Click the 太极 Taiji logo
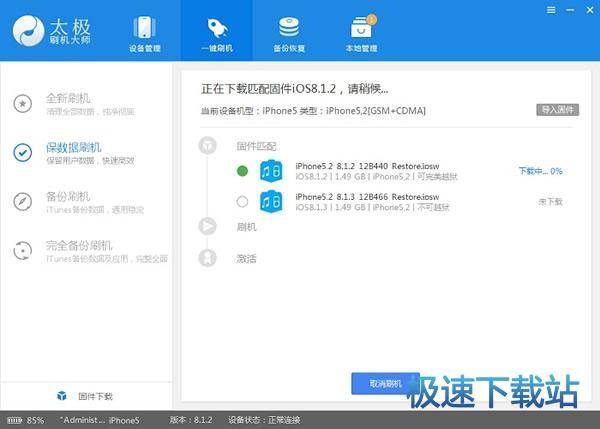600x429 pixels. (52, 31)
